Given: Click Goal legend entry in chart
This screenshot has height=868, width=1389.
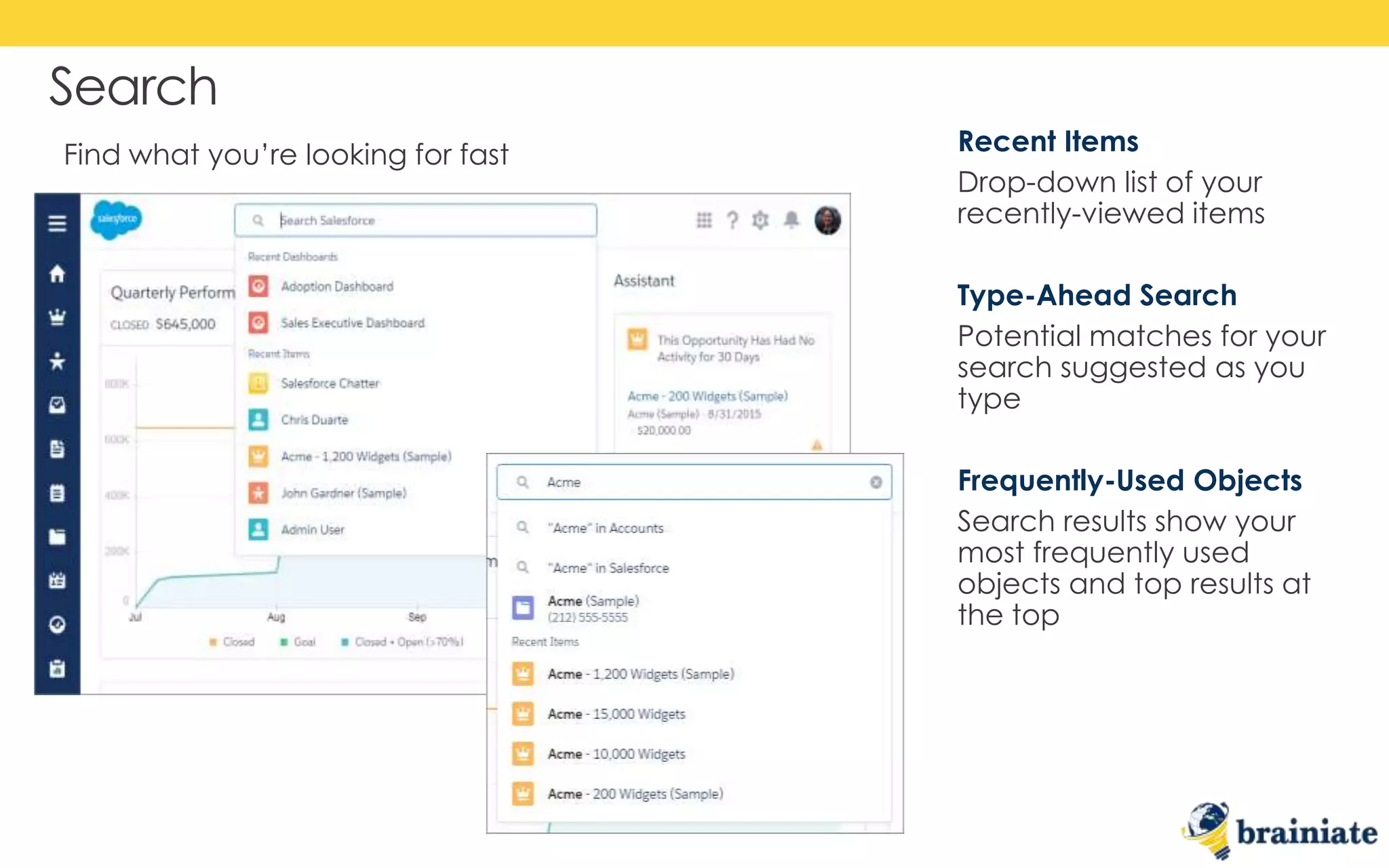Looking at the screenshot, I should pos(298,642).
